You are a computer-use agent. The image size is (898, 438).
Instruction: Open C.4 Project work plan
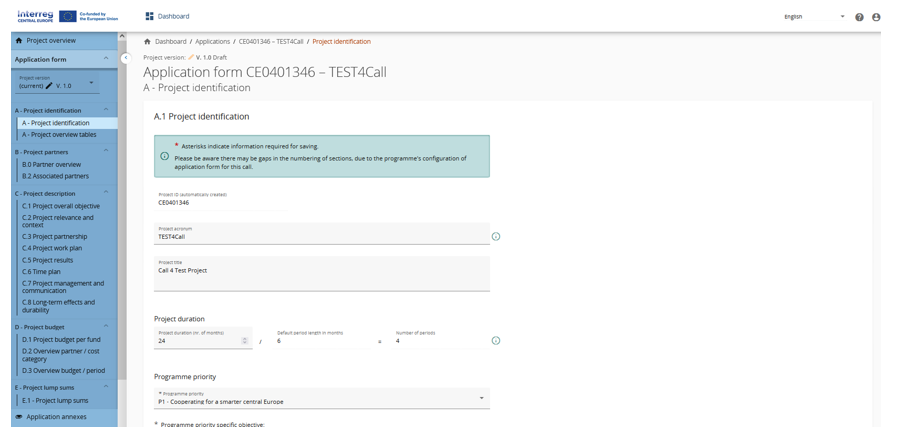tap(52, 248)
